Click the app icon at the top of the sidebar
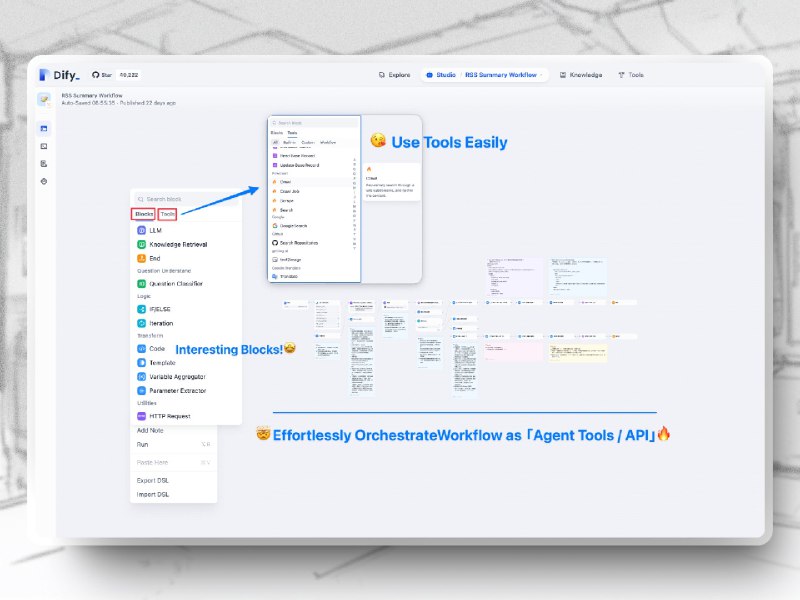 coord(44,100)
